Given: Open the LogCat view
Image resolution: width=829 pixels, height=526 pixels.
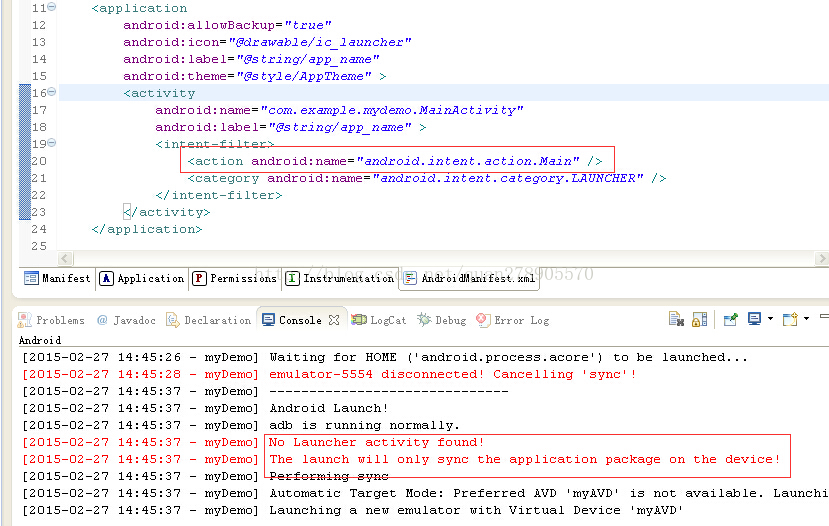Looking at the screenshot, I should pos(379,320).
